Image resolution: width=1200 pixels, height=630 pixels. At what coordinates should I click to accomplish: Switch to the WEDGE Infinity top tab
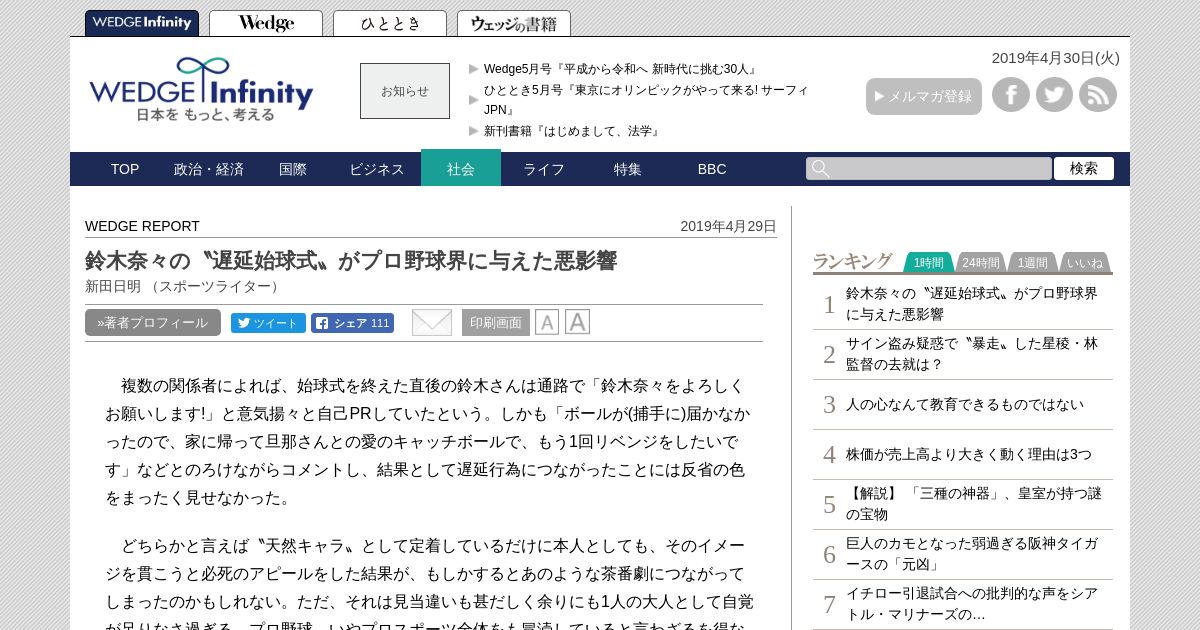point(142,23)
